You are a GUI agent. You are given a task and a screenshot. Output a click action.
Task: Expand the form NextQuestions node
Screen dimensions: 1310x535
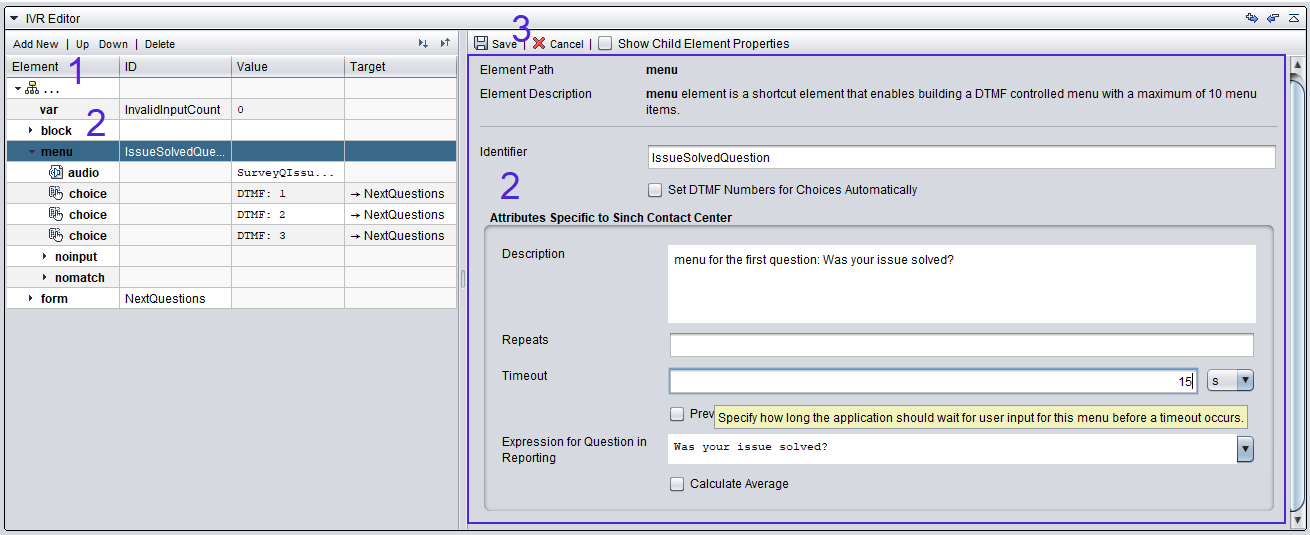pos(30,299)
